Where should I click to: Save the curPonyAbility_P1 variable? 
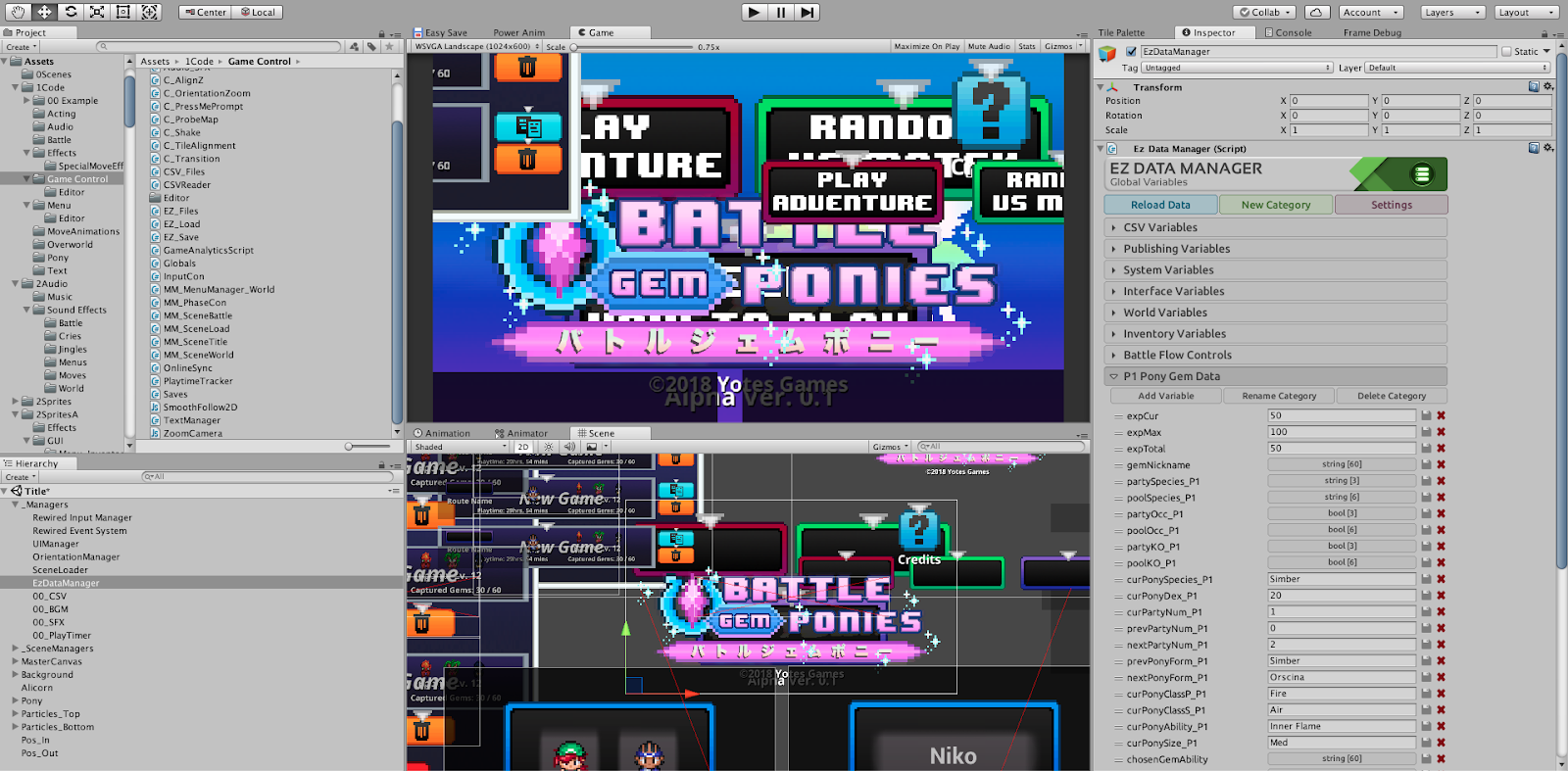pyautogui.click(x=1427, y=726)
